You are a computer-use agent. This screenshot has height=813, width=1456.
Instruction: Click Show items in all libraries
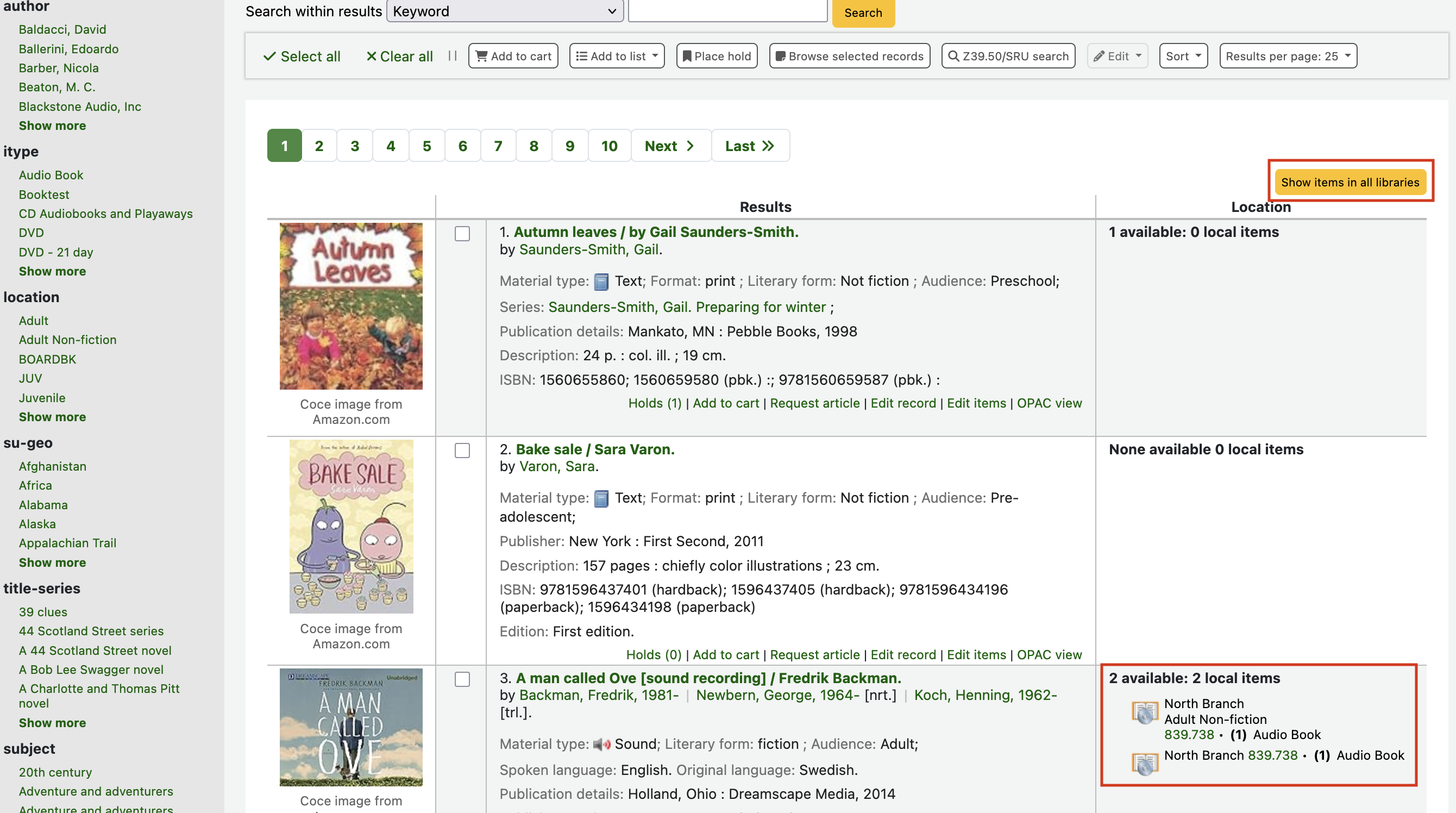pos(1350,182)
